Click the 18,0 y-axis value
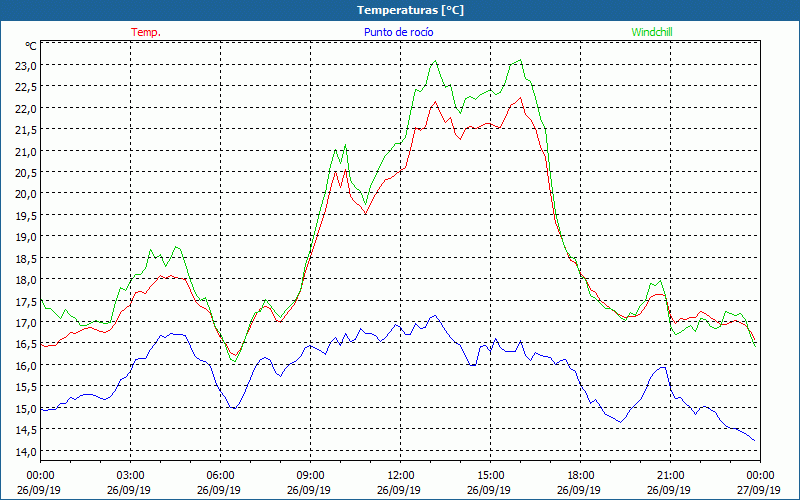Screen dimensions: 800x500 [26, 281]
